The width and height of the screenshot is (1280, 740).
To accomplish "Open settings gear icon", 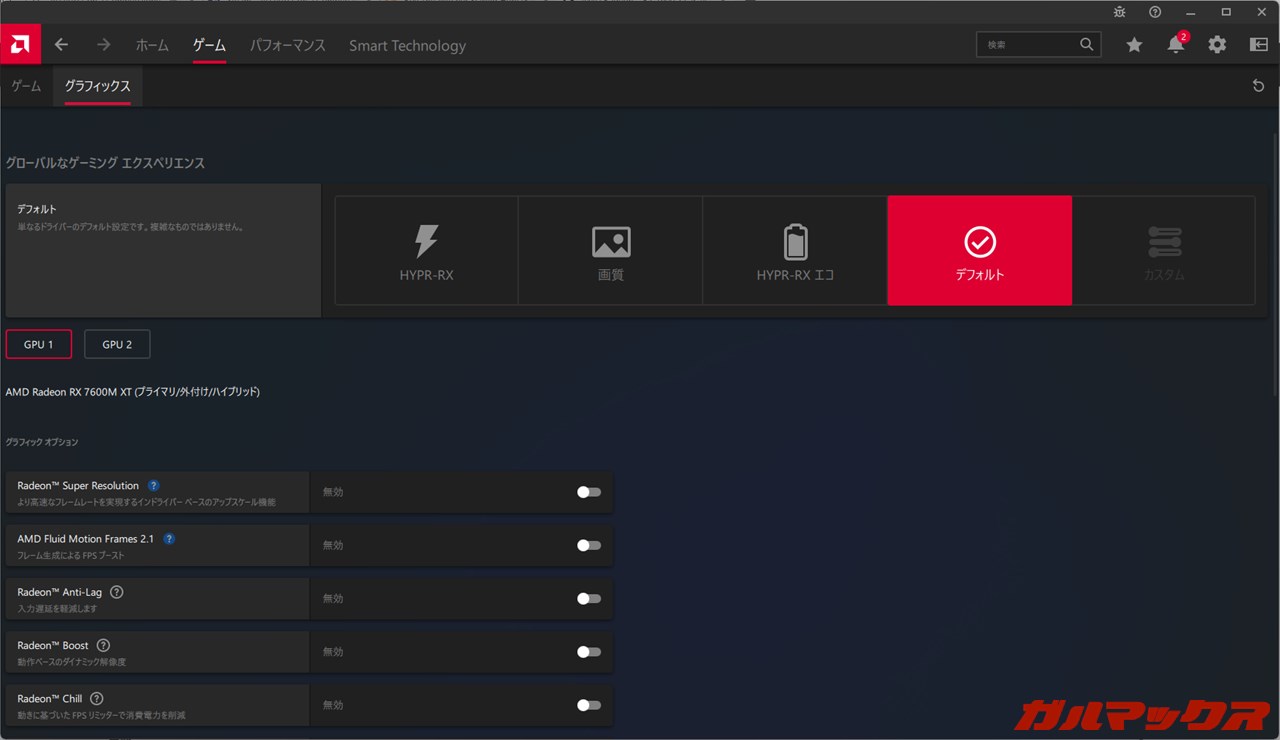I will [1217, 45].
